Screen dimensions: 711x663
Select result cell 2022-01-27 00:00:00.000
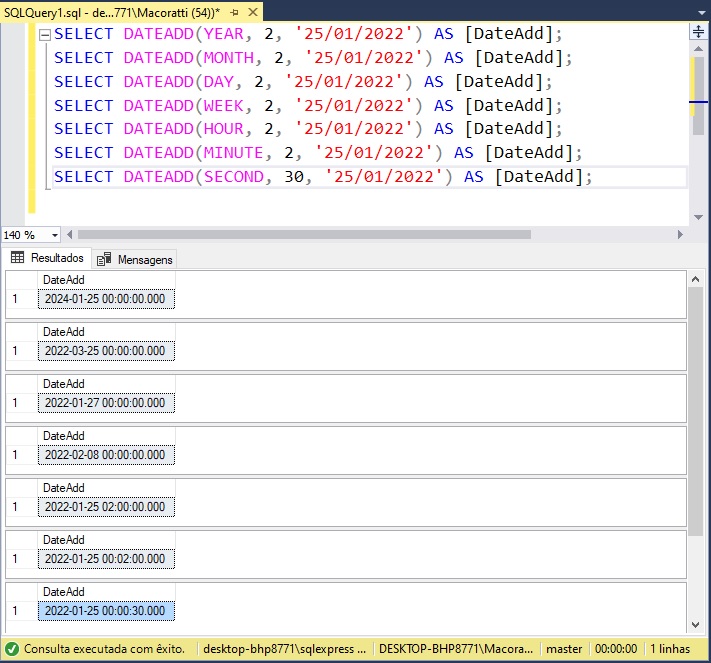(106, 403)
